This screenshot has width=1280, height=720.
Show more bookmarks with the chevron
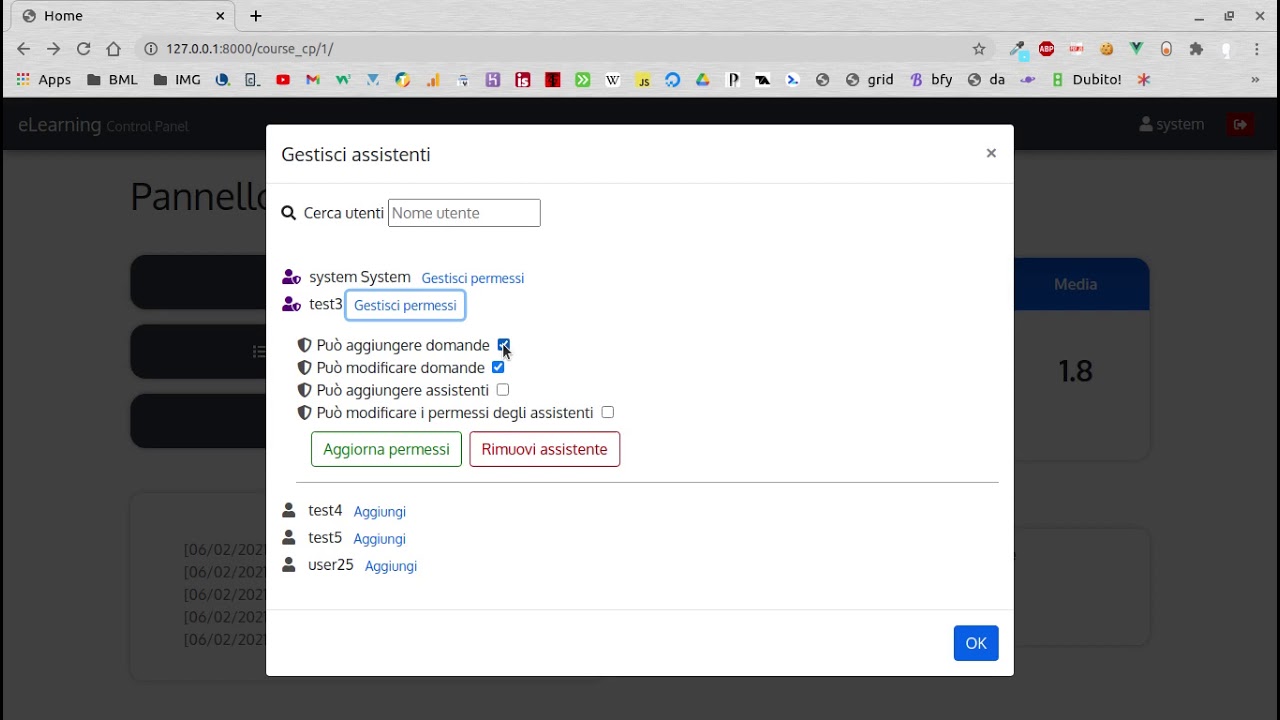pyautogui.click(x=1255, y=80)
